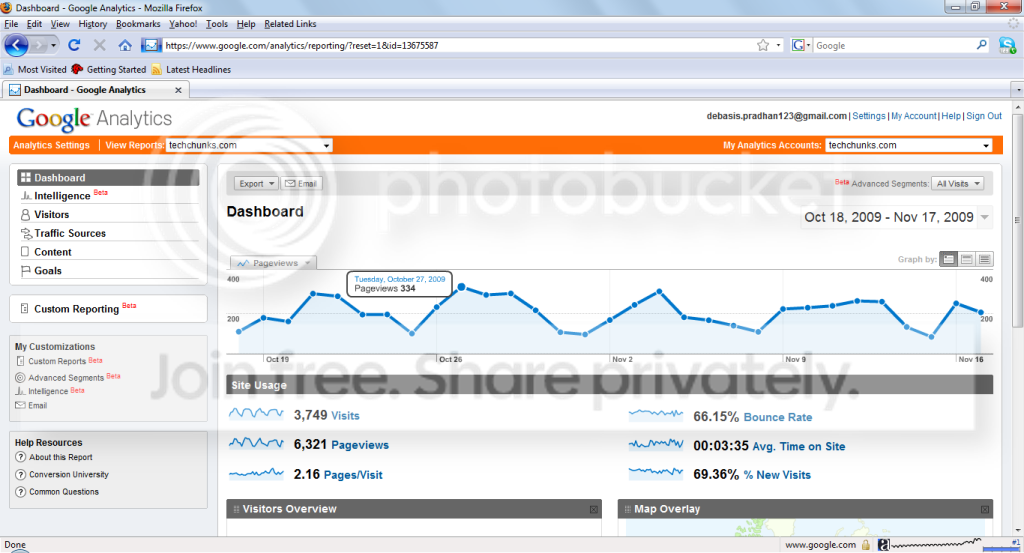Open the Skype toolbar icon
1024x553 pixels.
(1006, 45)
